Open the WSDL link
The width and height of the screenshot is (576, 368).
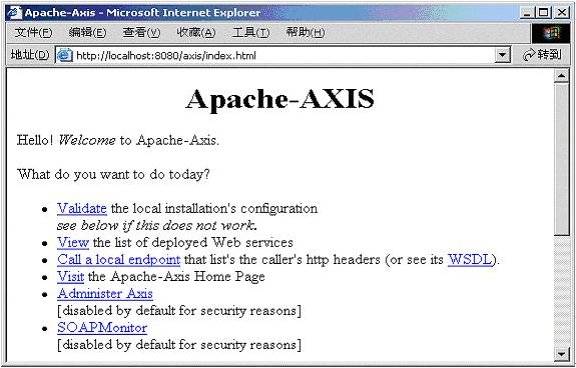click(x=469, y=260)
